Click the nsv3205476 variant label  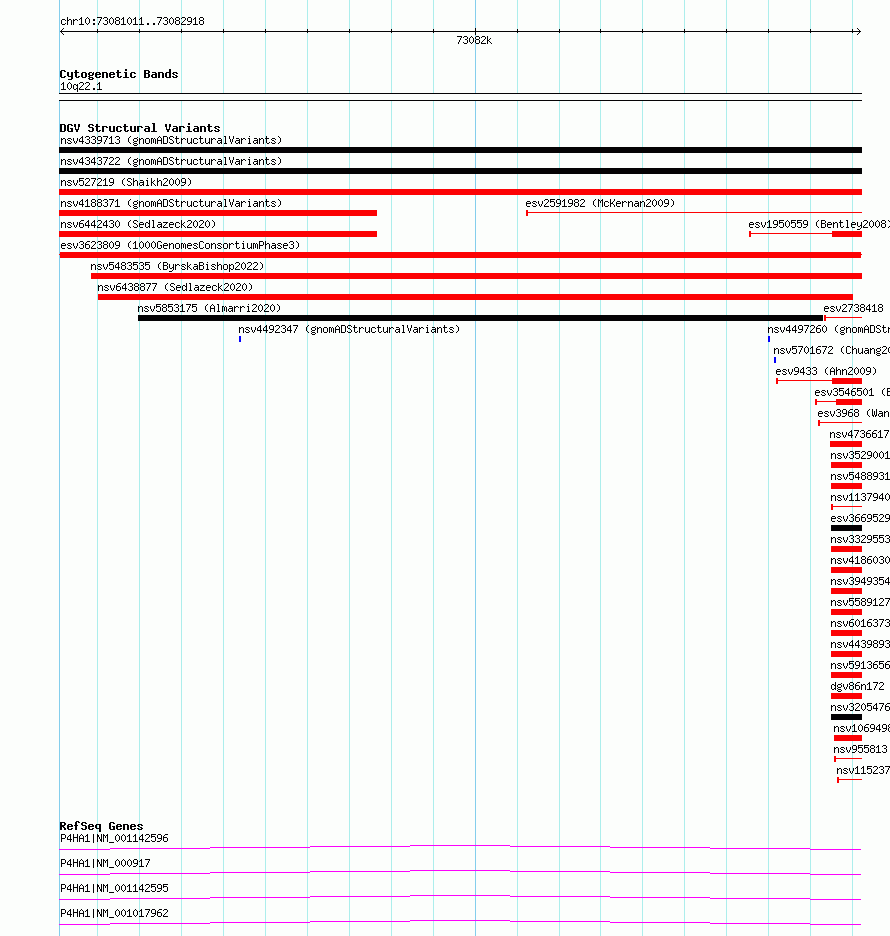pyautogui.click(x=860, y=707)
